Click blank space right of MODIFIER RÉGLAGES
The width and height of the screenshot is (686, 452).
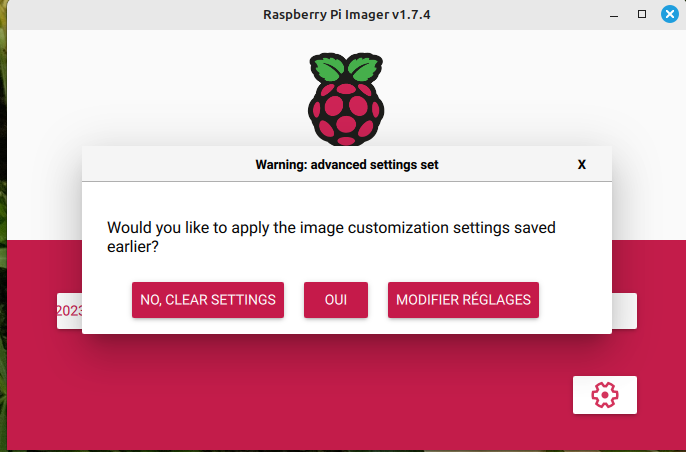pyautogui.click(x=575, y=300)
